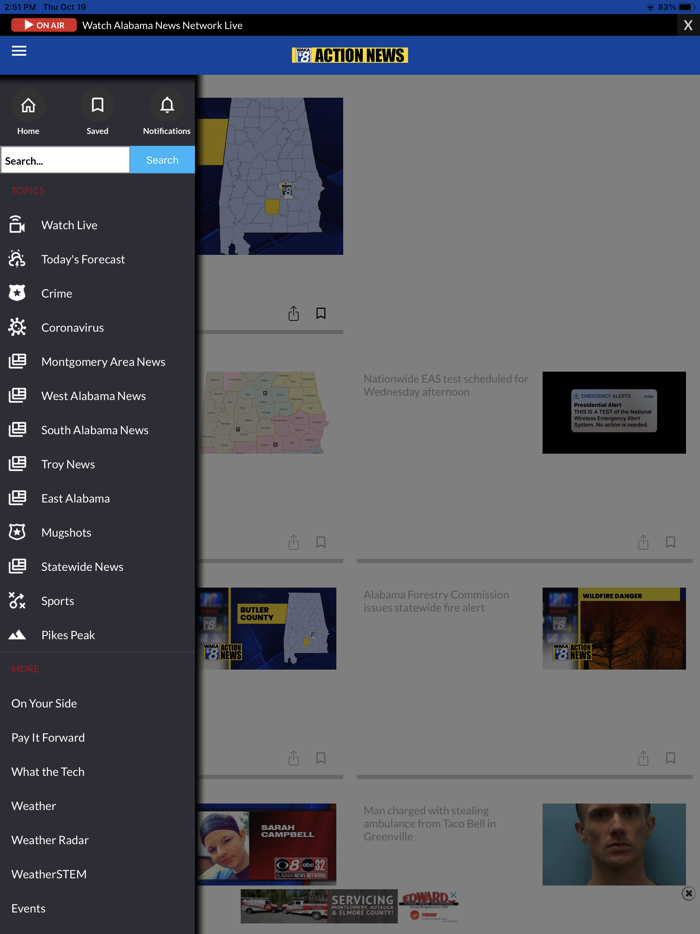View the Sarah Campbell thumbnail
The width and height of the screenshot is (700, 934).
pos(266,843)
